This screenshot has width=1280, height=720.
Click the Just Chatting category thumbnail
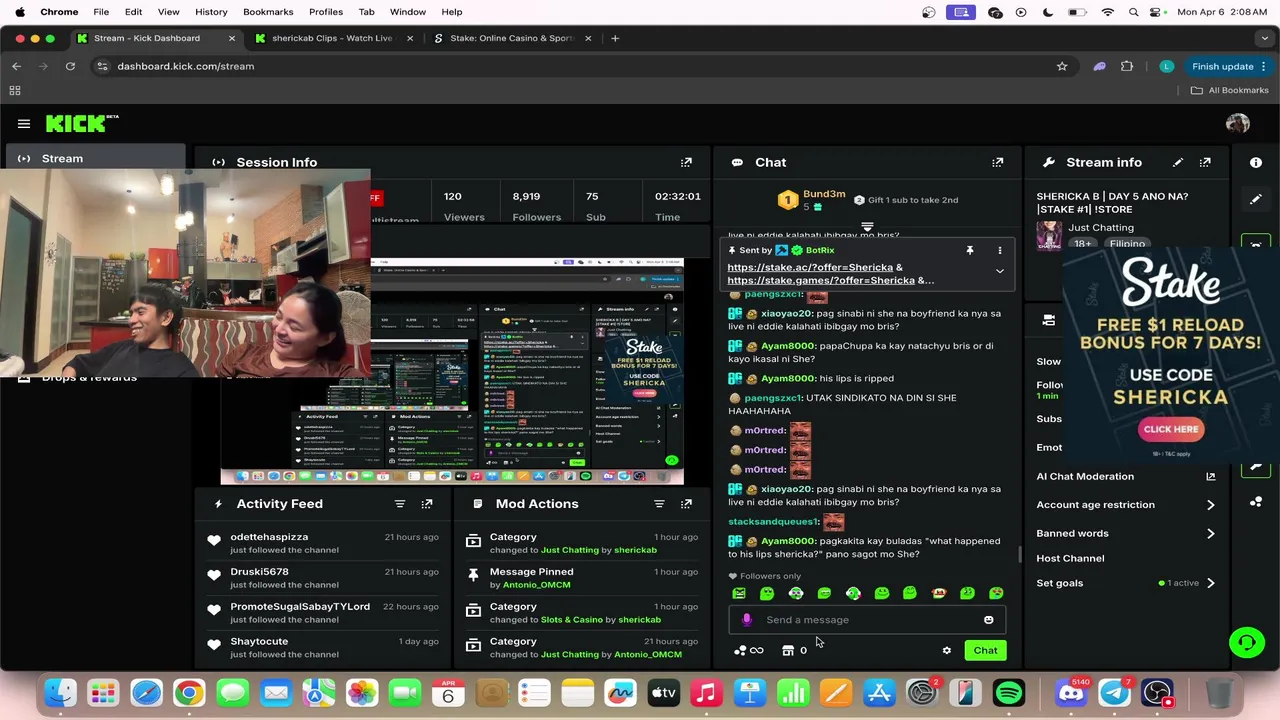(x=1049, y=235)
